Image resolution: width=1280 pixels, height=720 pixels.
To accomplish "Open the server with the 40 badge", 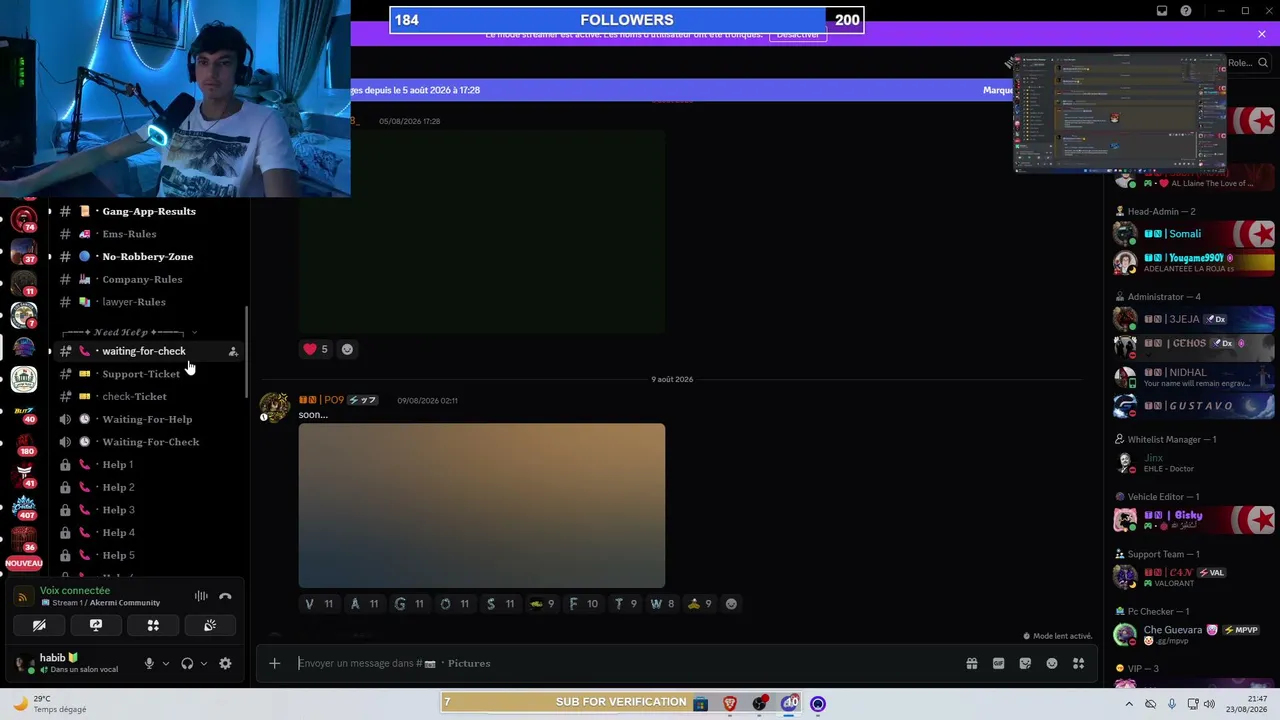I will point(24,411).
